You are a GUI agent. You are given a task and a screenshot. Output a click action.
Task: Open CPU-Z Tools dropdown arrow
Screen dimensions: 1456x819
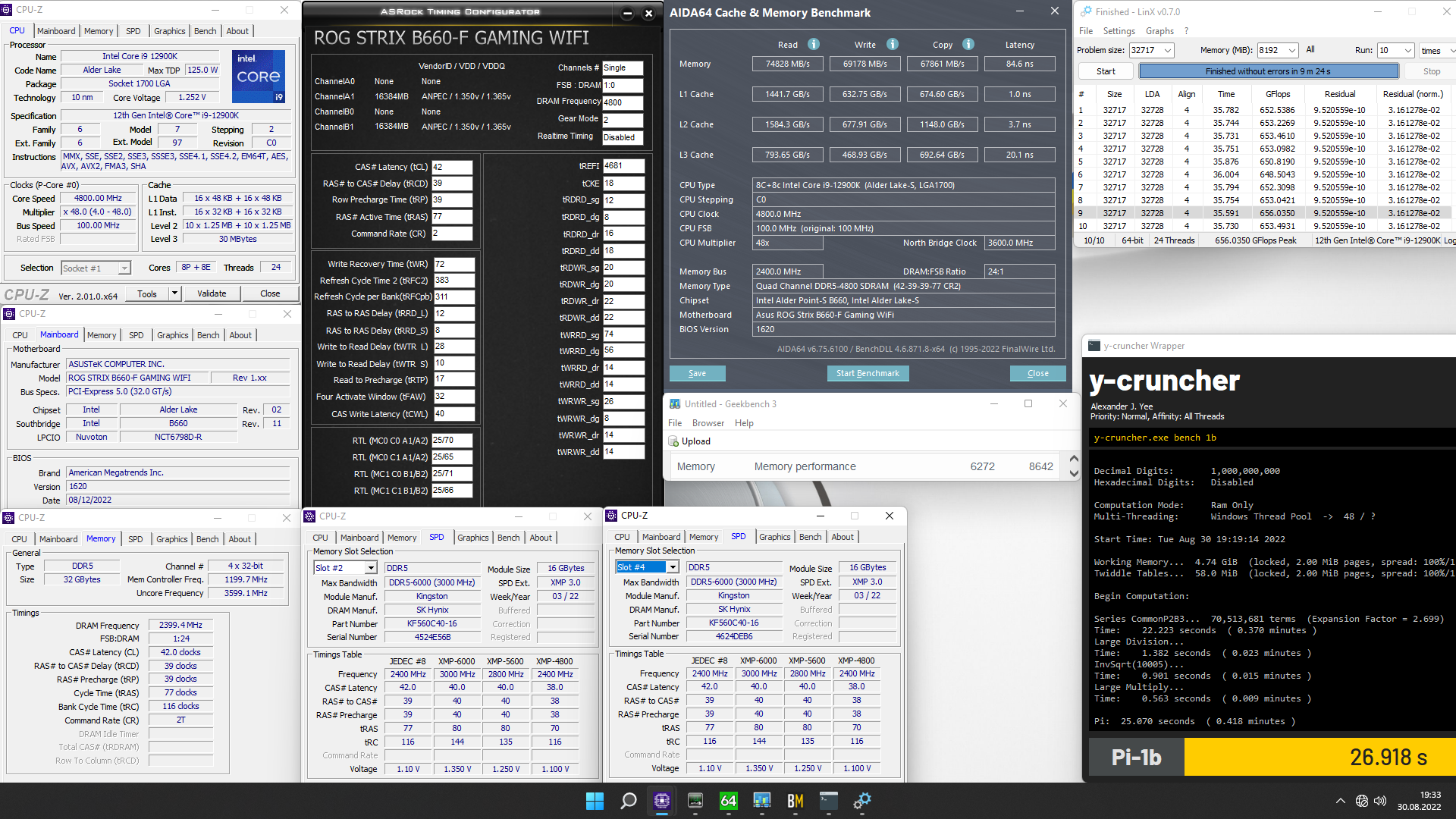[x=175, y=294]
